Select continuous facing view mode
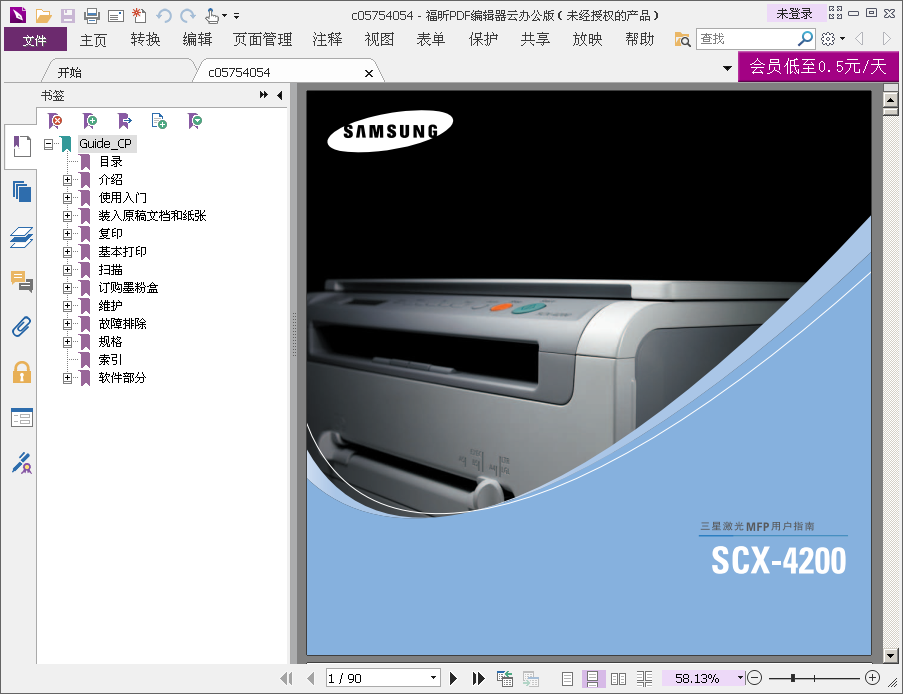The image size is (903, 694). pos(644,679)
